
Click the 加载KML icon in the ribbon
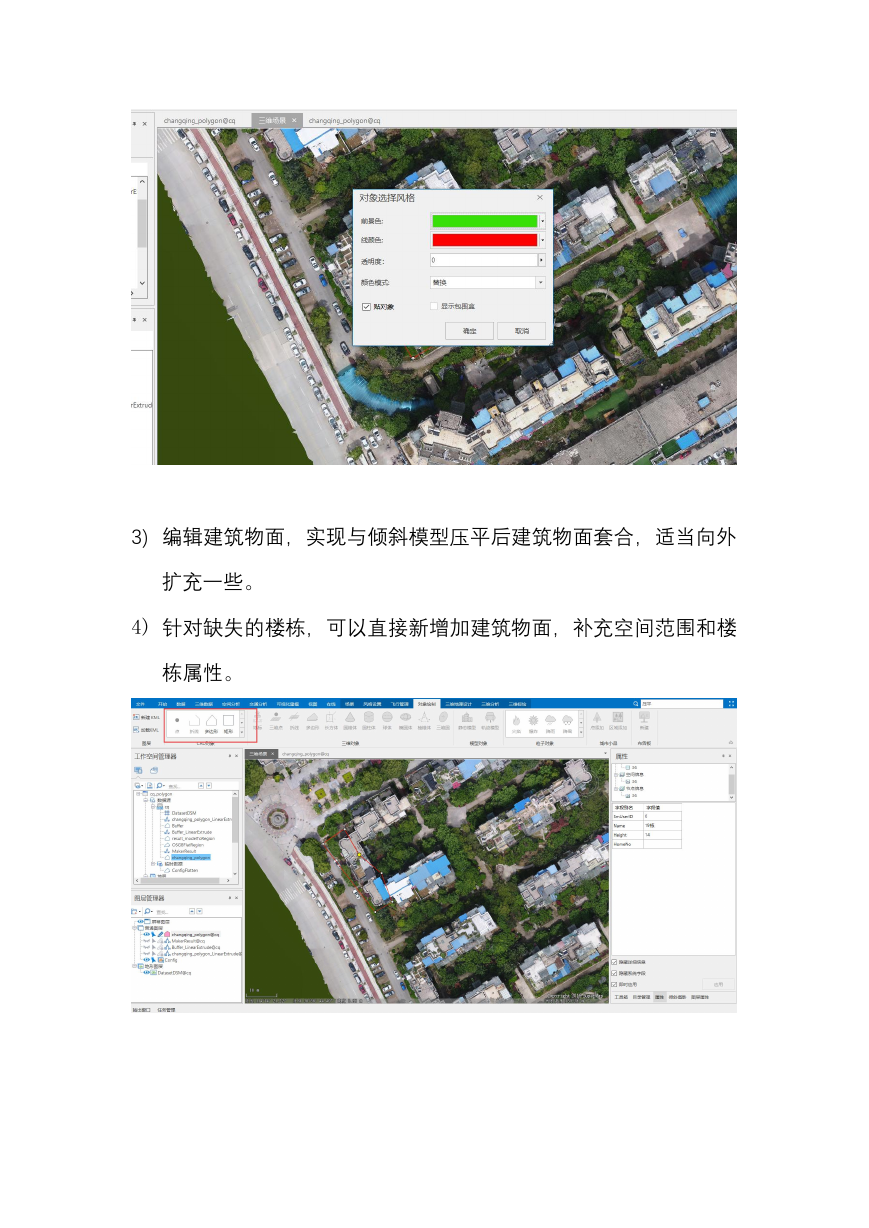137,729
